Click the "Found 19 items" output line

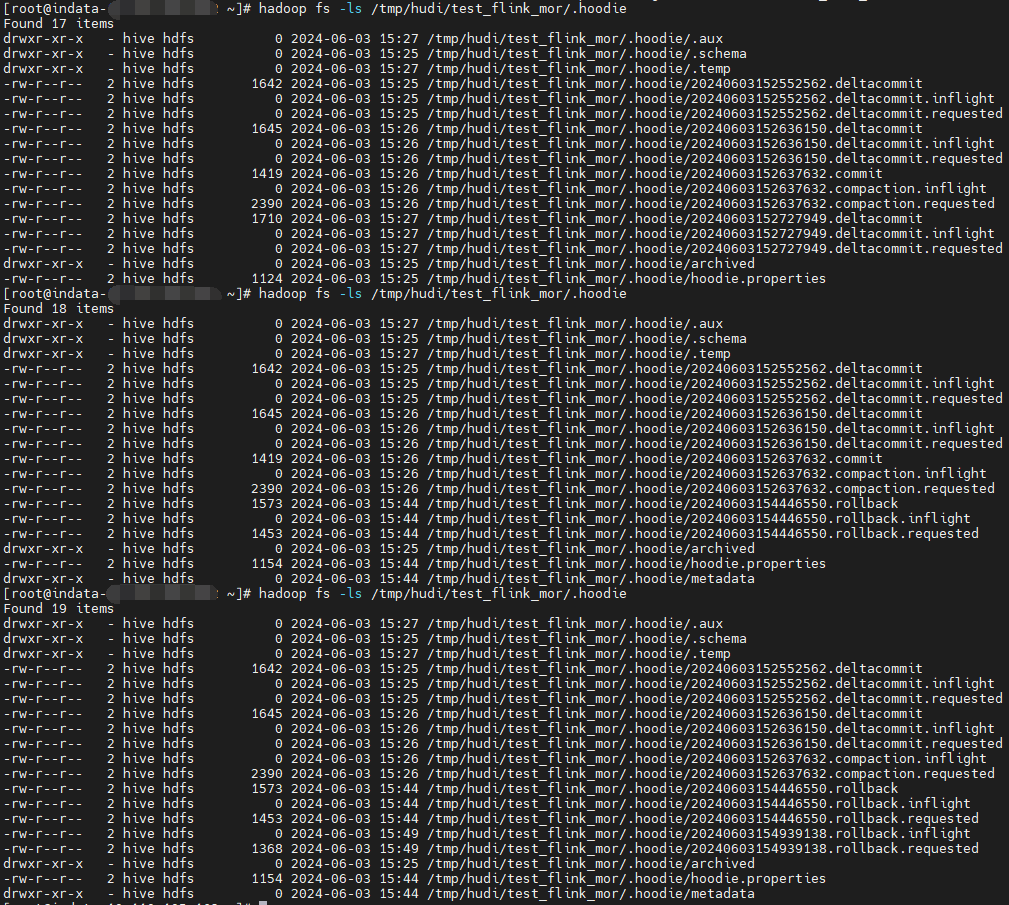tap(59, 609)
